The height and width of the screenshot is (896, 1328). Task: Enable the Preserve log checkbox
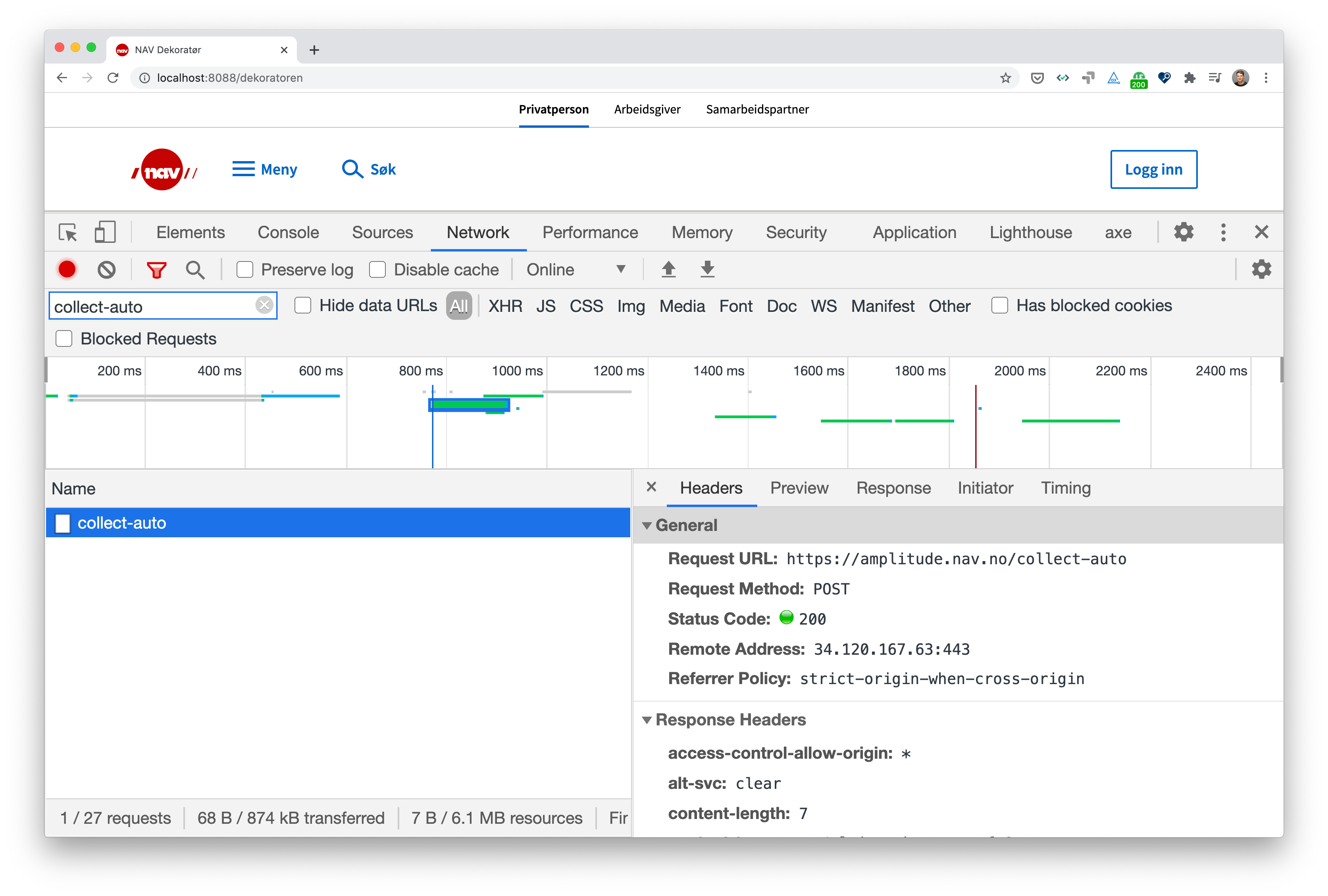[x=245, y=269]
